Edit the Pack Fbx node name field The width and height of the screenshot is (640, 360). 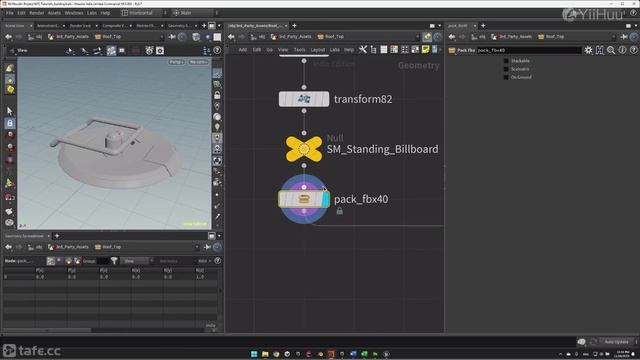[529, 50]
